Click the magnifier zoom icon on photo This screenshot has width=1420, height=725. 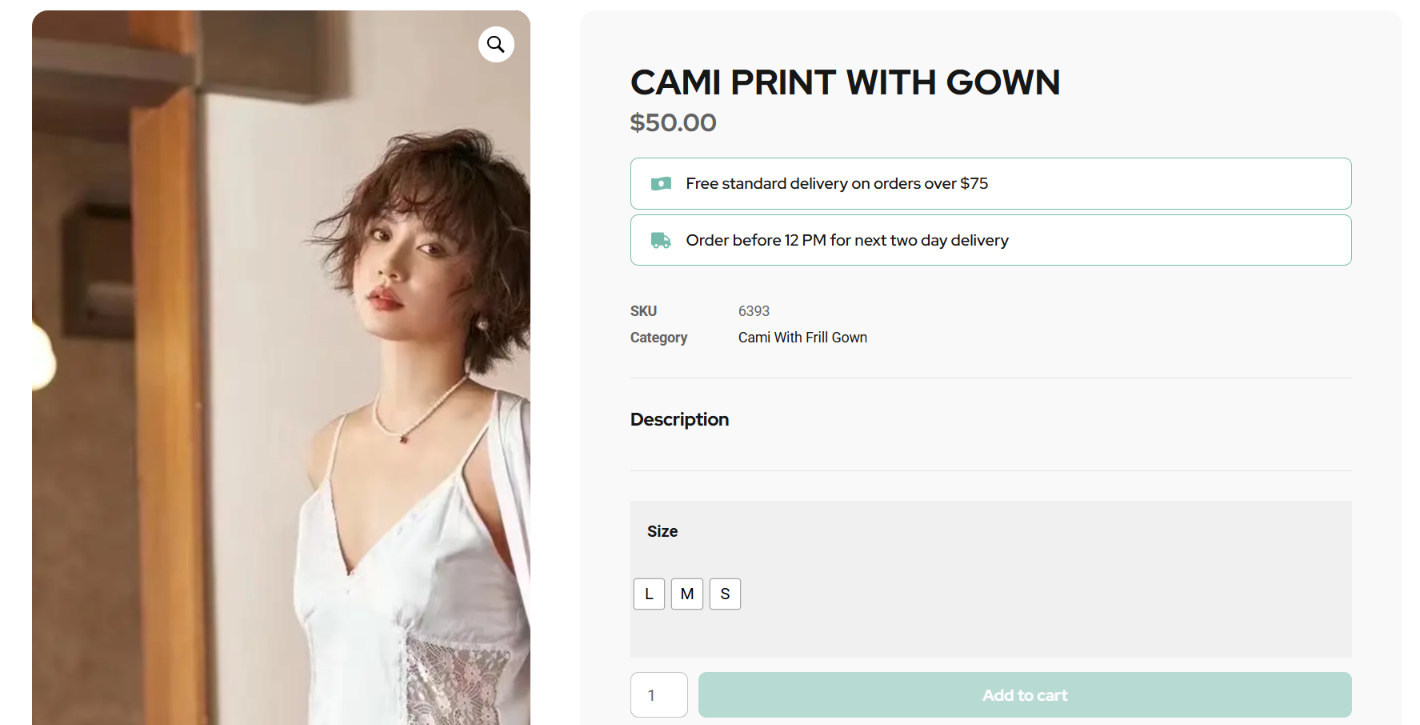coord(495,45)
